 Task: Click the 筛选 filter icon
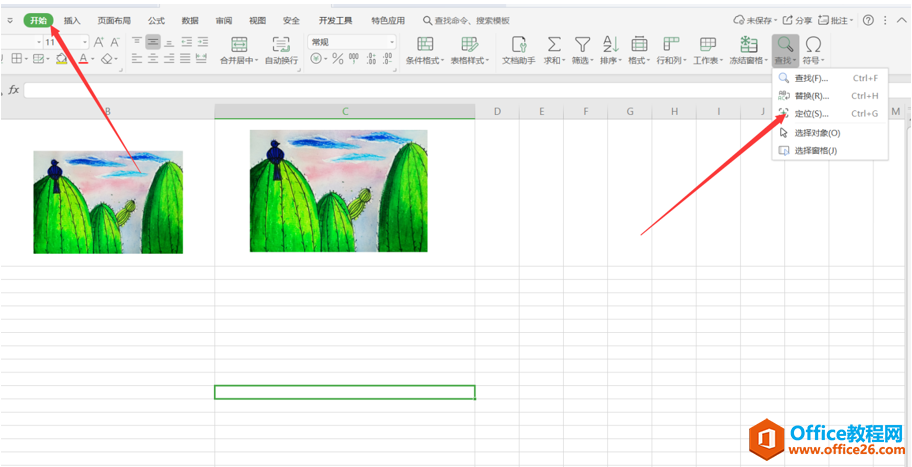pos(582,44)
